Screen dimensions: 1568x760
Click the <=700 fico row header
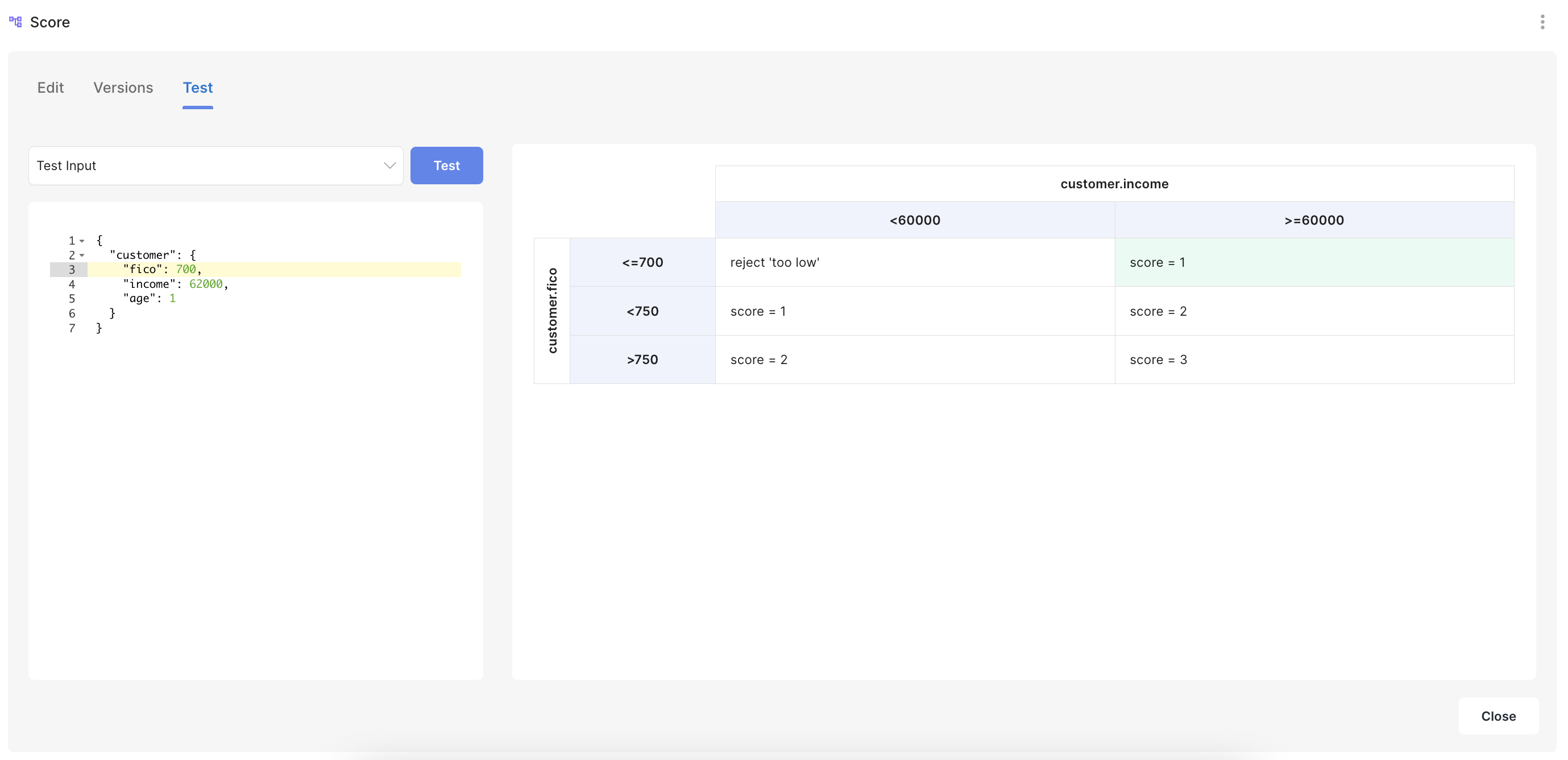(x=642, y=262)
